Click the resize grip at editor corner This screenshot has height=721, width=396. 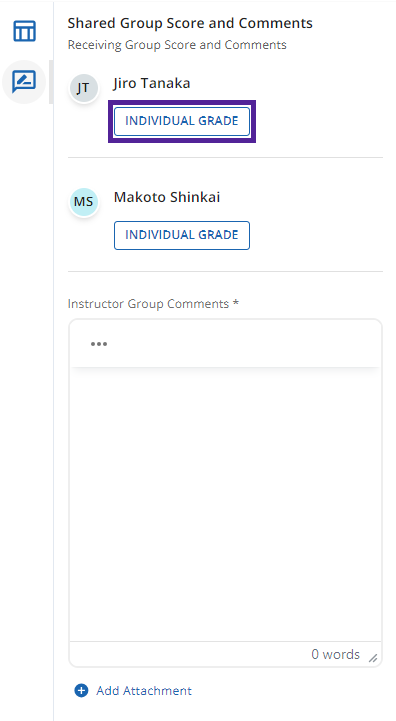click(373, 658)
